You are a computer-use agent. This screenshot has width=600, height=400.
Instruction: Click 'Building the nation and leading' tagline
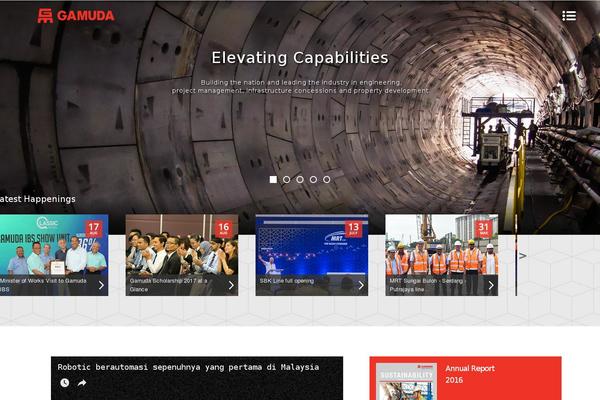300,87
